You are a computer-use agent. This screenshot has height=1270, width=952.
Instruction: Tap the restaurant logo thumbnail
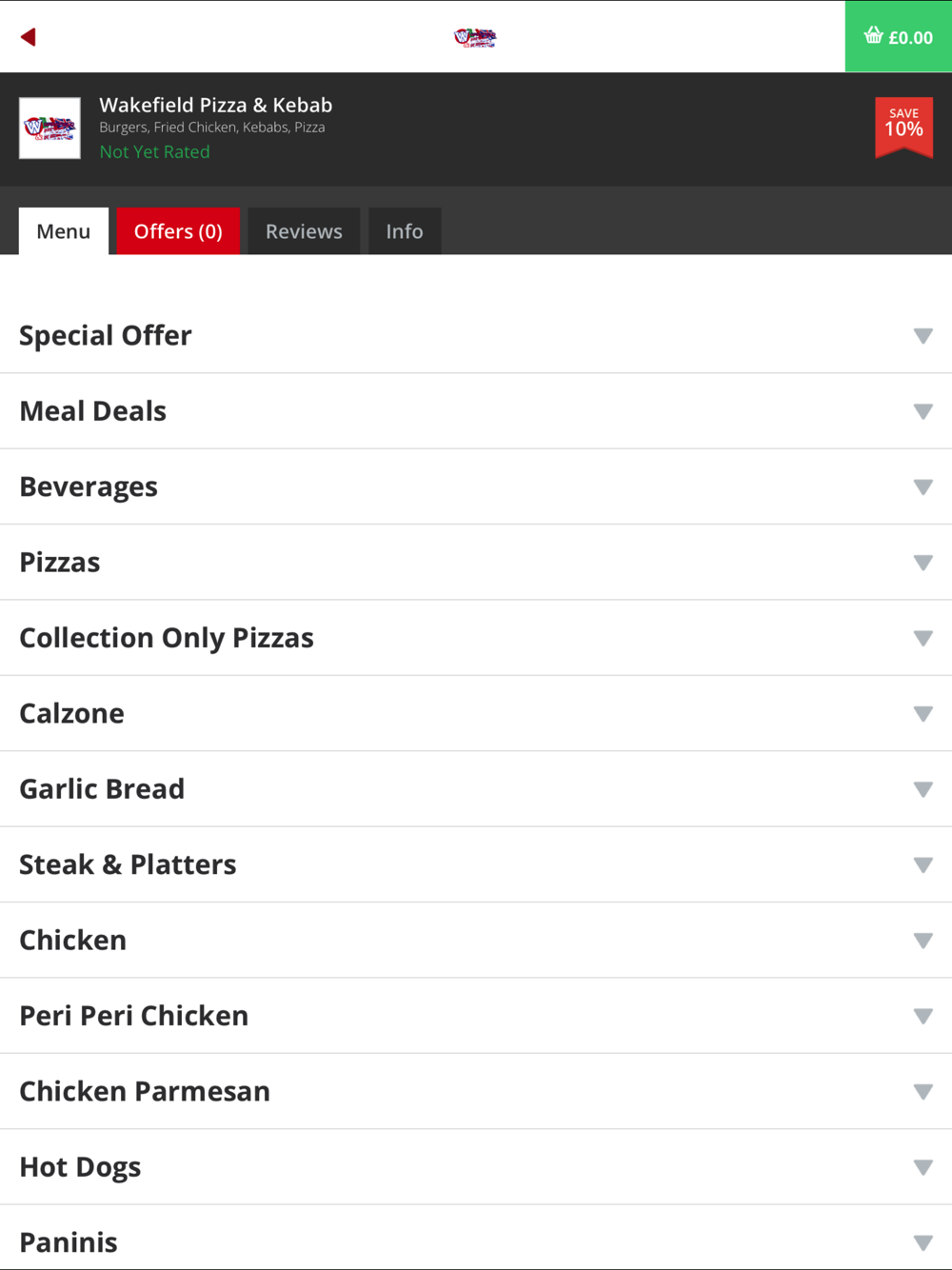coord(50,128)
